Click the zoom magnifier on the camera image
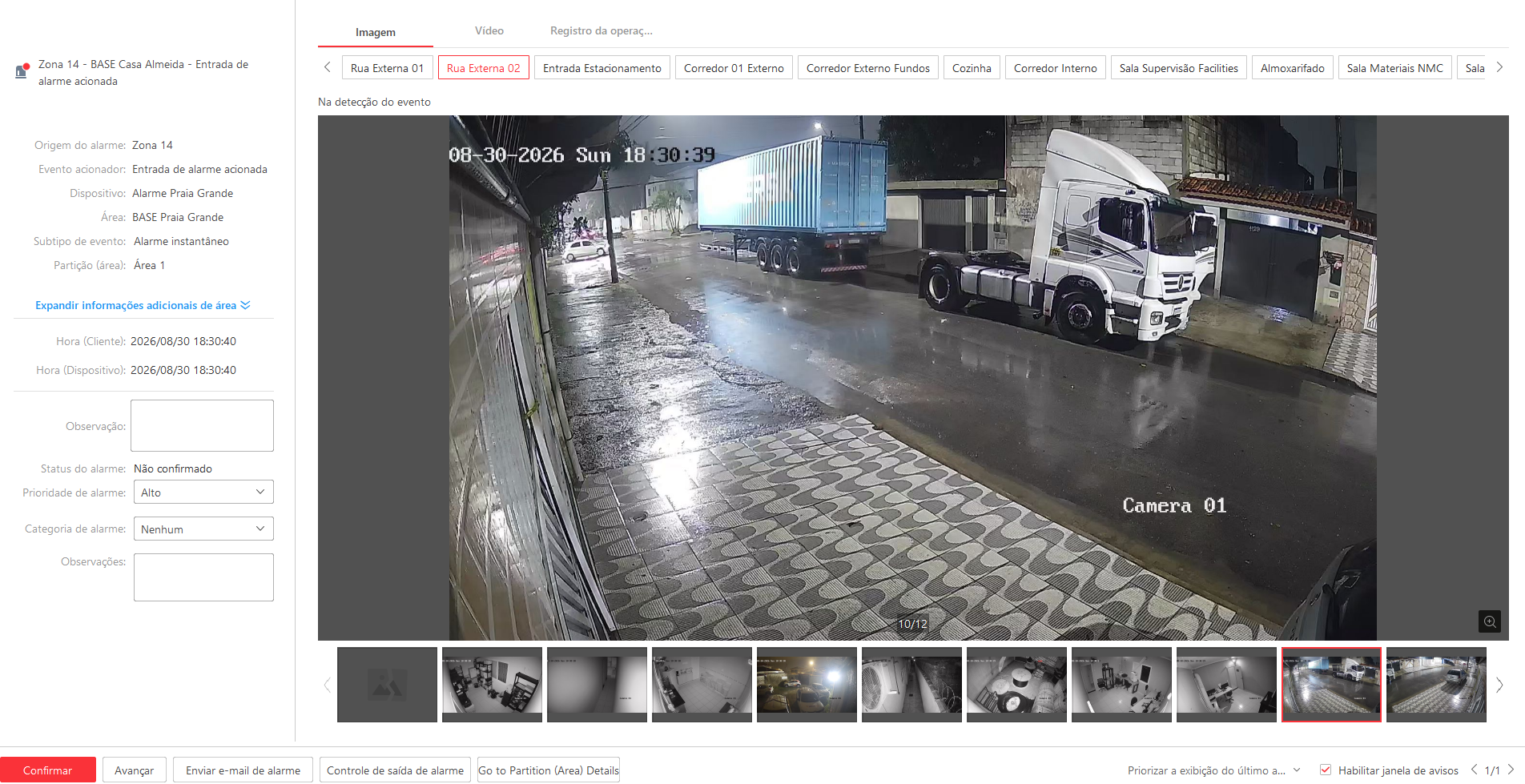This screenshot has width=1525, height=784. [1489, 621]
